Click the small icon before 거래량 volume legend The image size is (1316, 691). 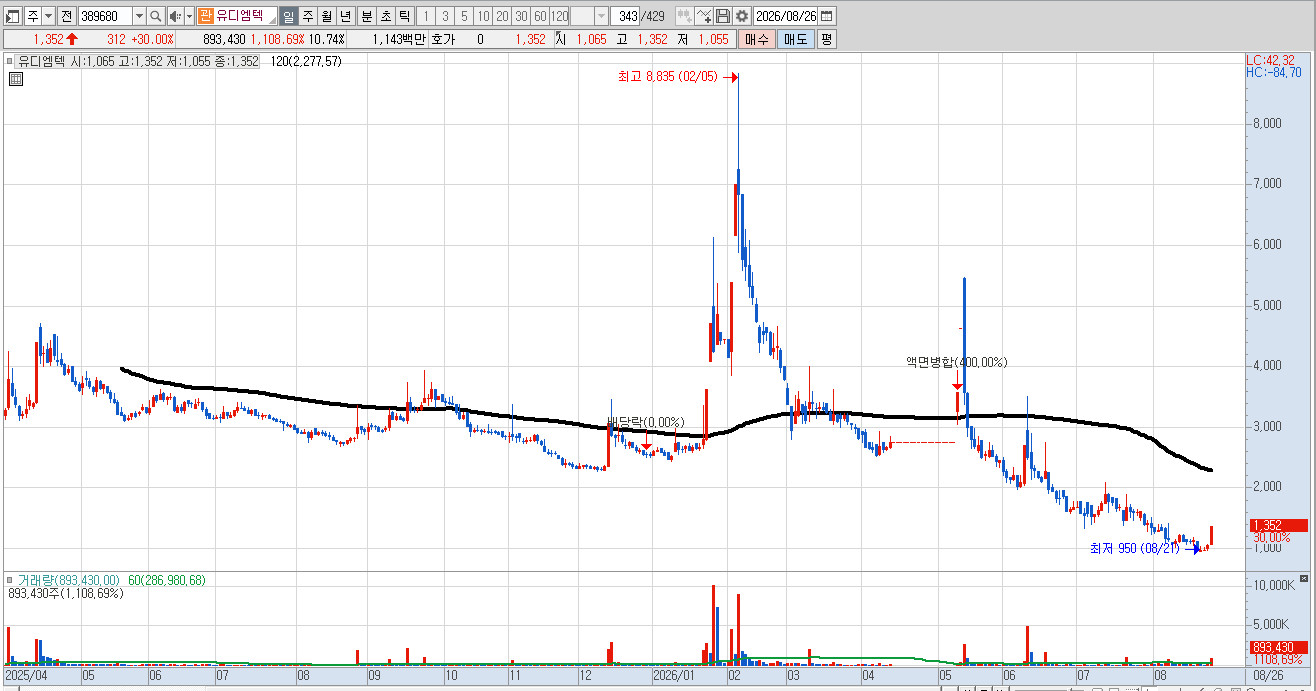(12, 580)
